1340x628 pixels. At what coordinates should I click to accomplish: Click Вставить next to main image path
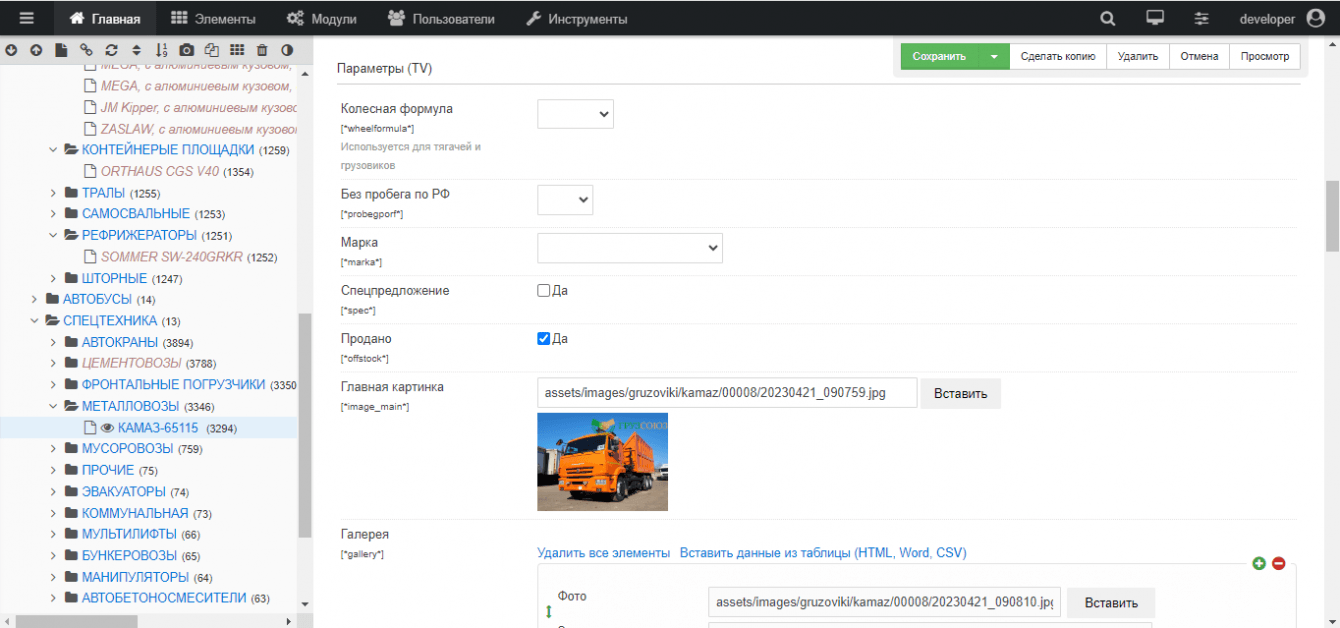pyautogui.click(x=960, y=393)
